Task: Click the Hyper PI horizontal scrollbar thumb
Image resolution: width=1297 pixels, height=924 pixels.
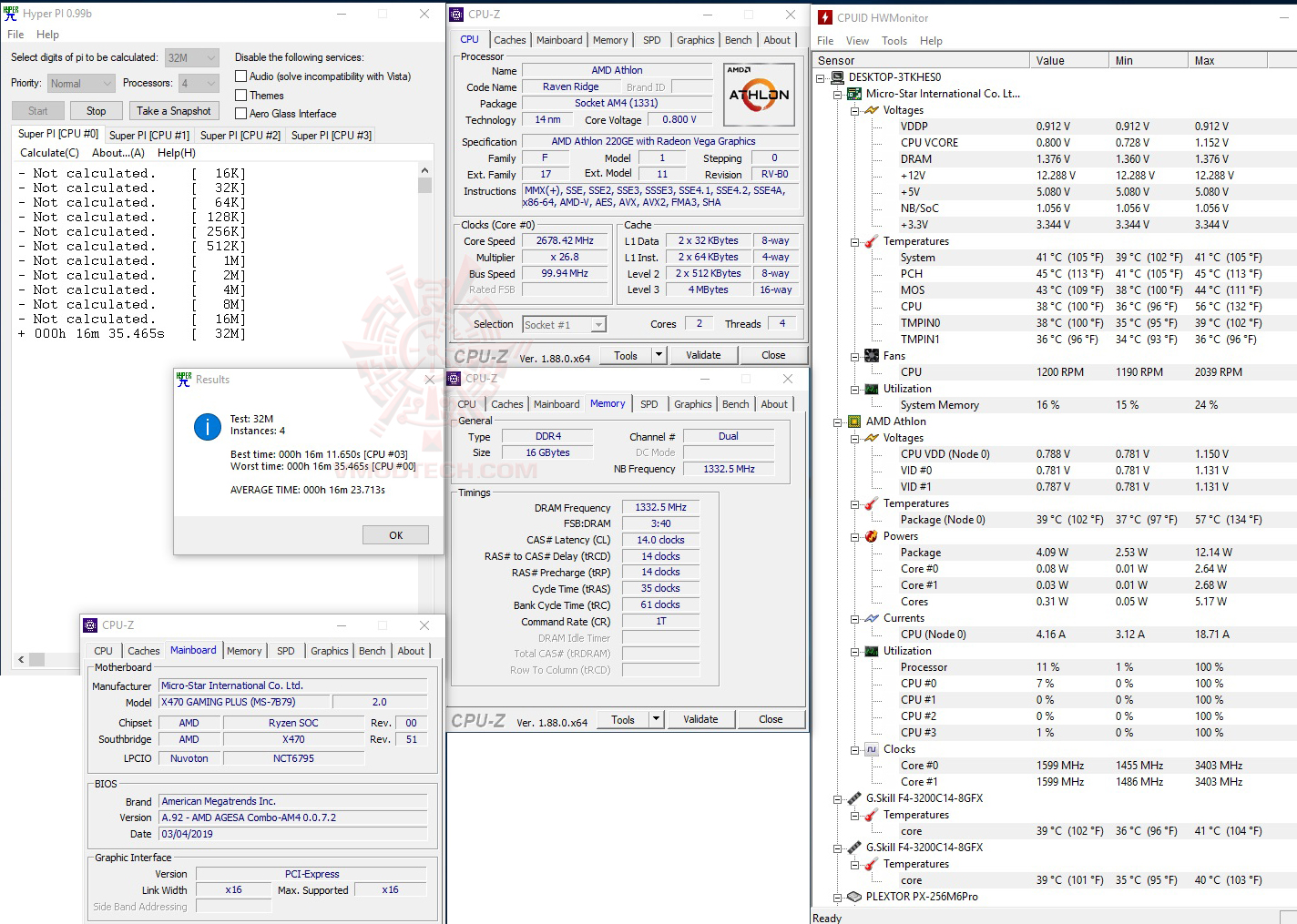Action: tap(36, 659)
